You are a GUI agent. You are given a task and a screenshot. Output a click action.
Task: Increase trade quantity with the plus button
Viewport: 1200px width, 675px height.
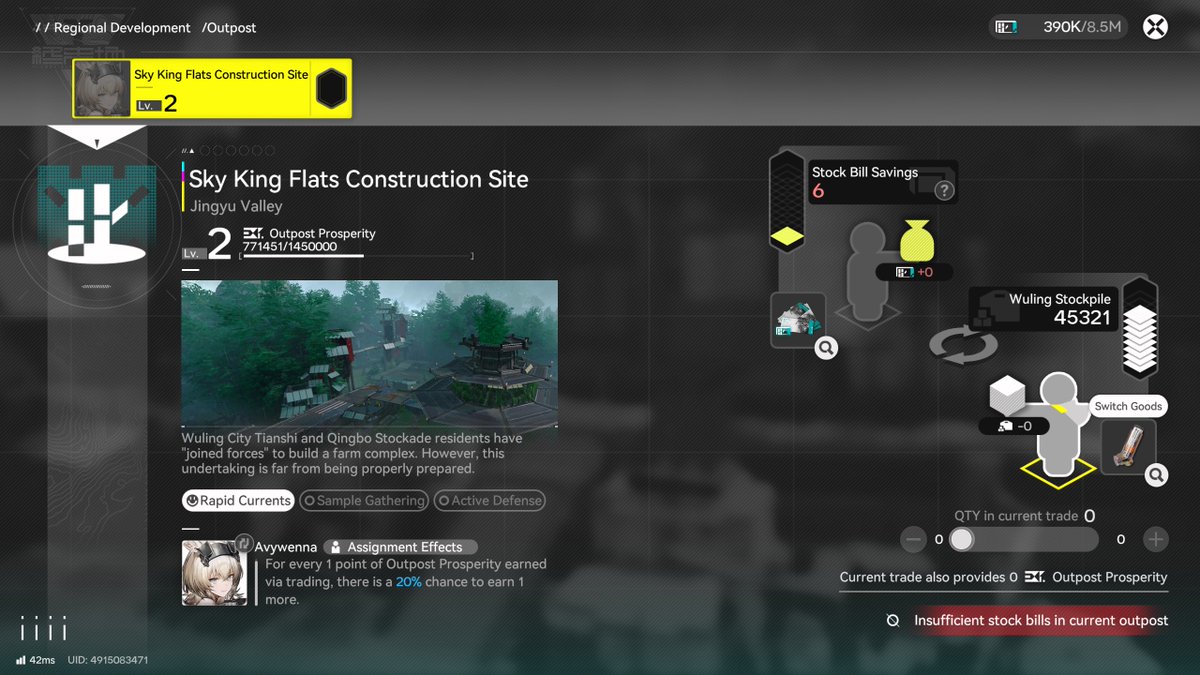point(1155,540)
